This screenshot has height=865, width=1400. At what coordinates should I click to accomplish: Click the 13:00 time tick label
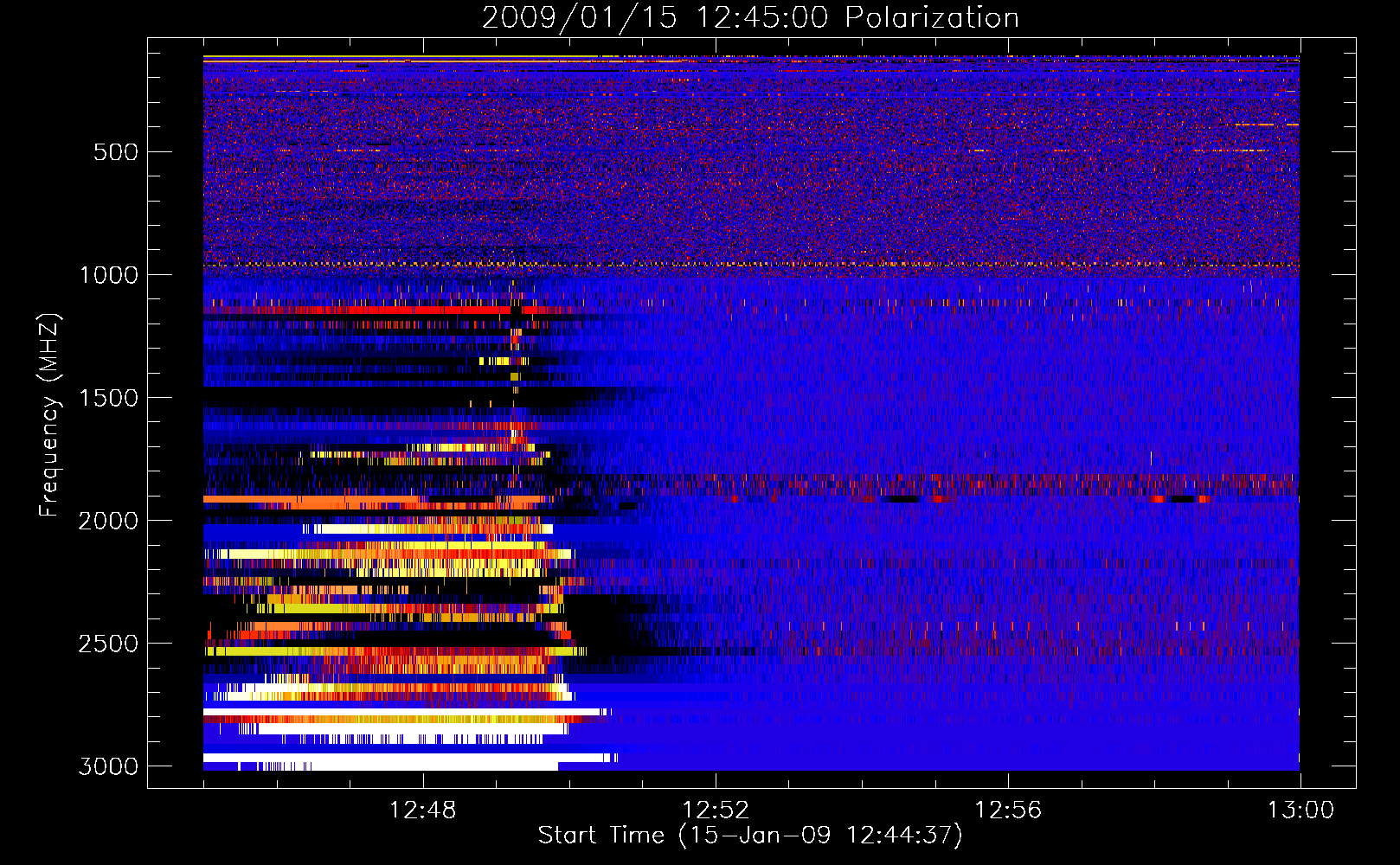pos(1300,811)
